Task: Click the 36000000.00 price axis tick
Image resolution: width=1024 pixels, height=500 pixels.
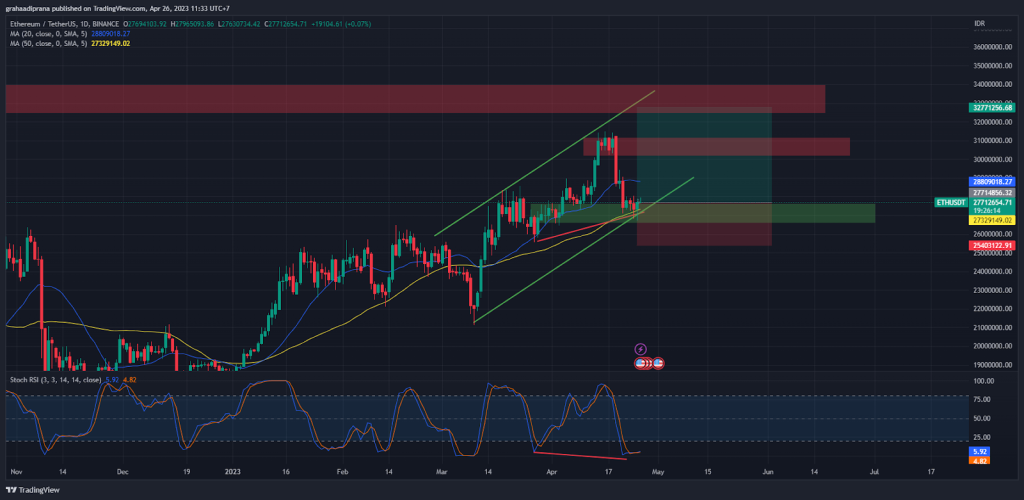Action: click(993, 47)
